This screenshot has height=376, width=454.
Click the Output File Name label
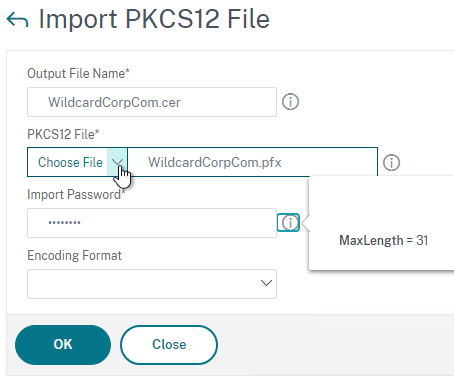(78, 73)
